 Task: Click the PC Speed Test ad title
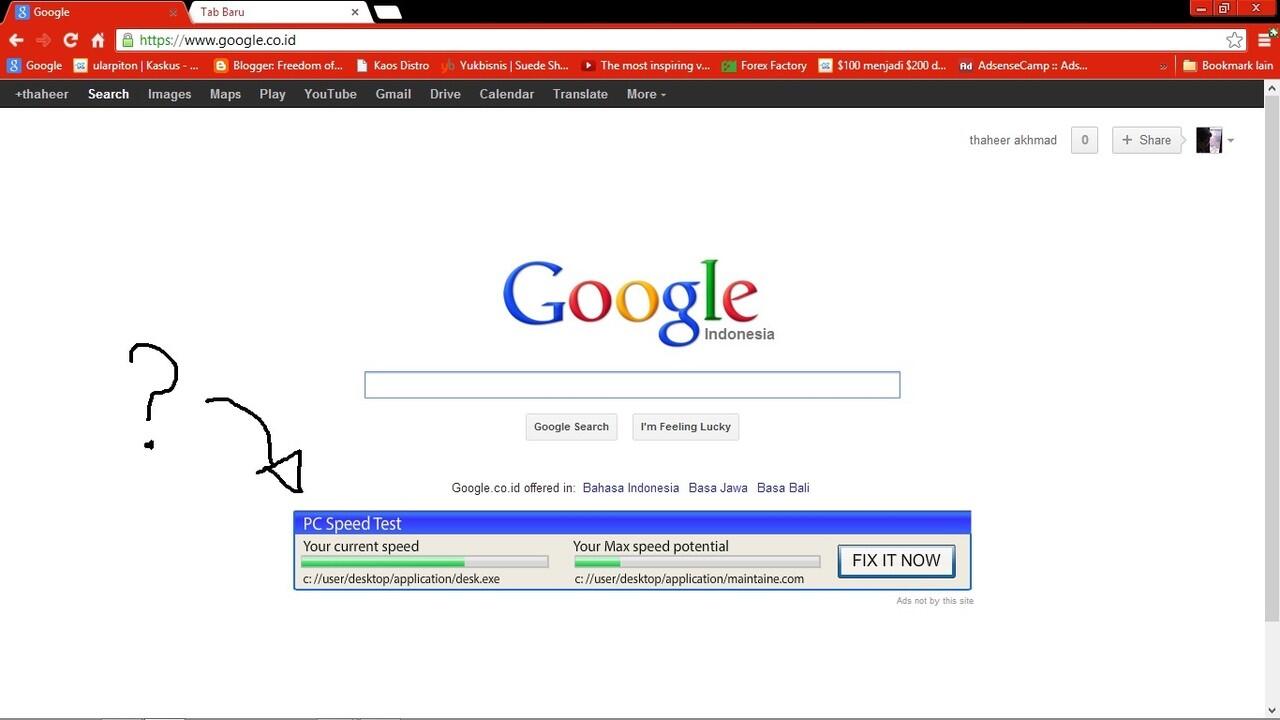tap(352, 524)
